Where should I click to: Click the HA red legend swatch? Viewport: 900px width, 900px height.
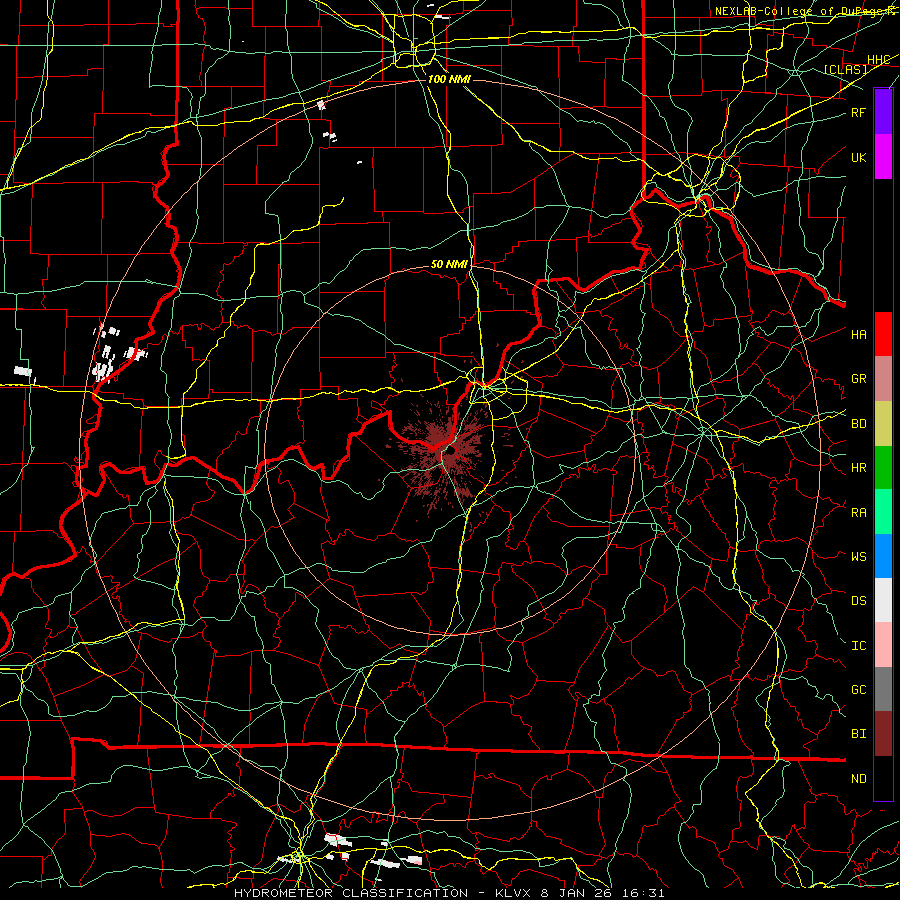[x=883, y=334]
